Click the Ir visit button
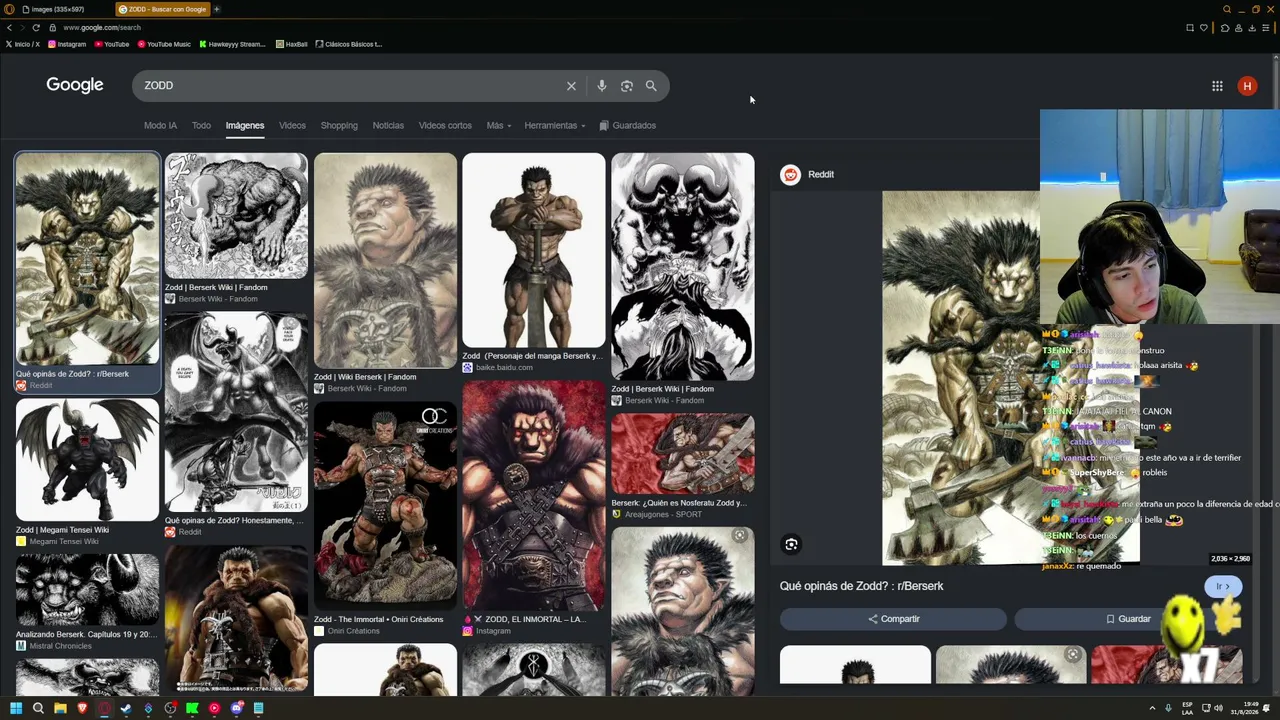Screen dimensions: 1280x720 (1222, 587)
